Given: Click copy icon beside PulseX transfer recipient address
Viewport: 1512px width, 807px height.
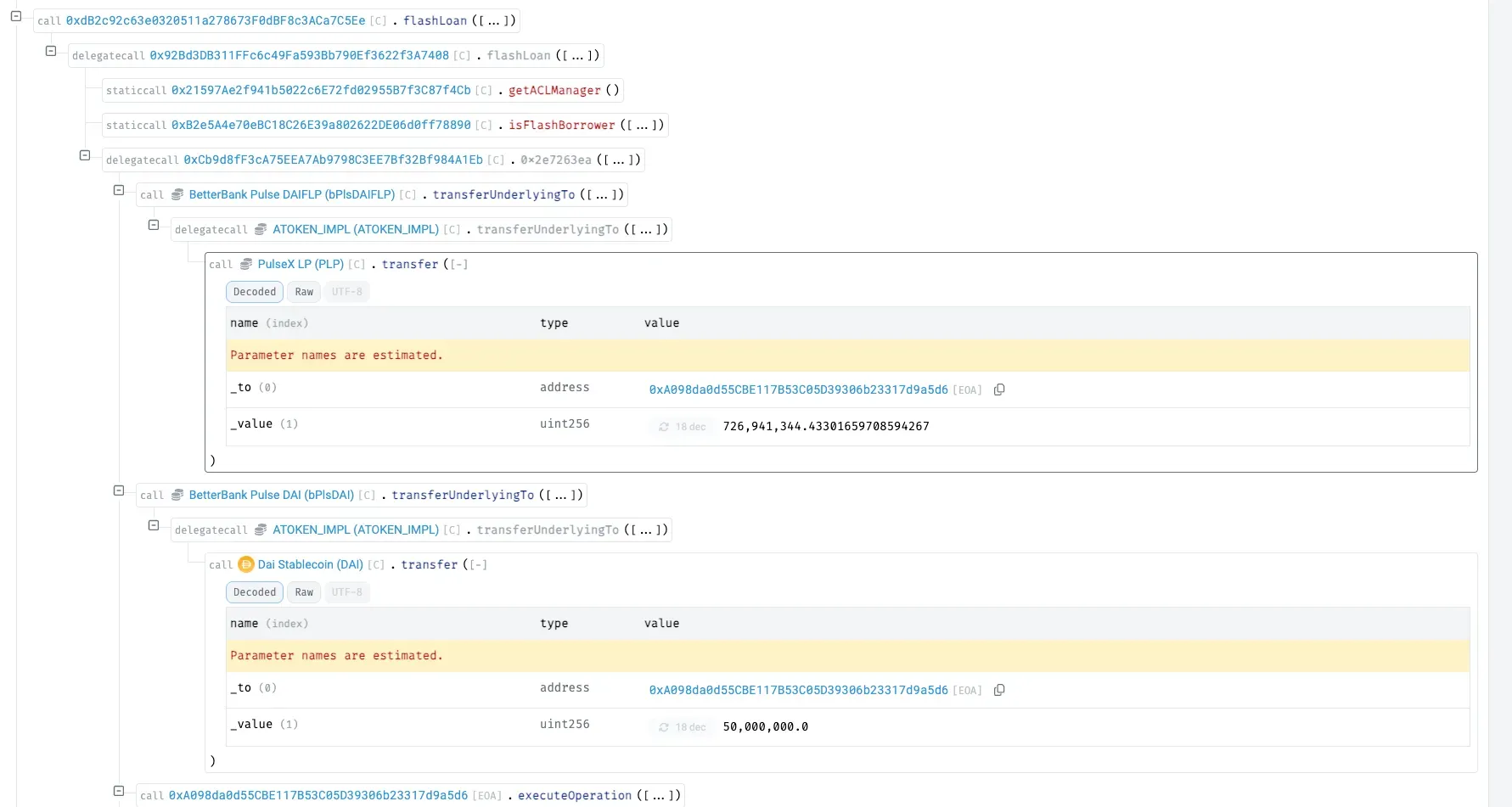Looking at the screenshot, I should [999, 389].
